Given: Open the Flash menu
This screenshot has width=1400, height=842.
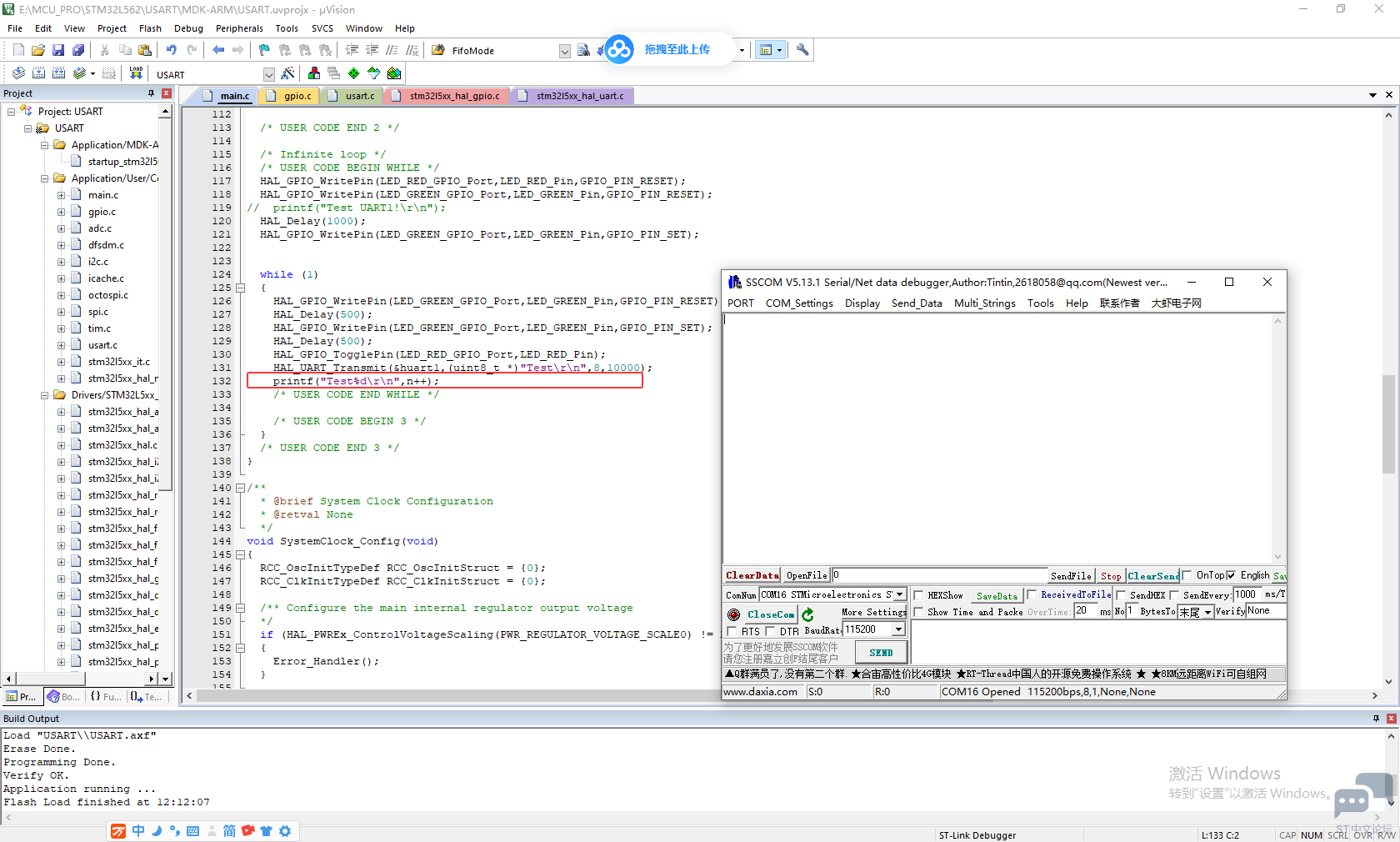Looking at the screenshot, I should pyautogui.click(x=150, y=28).
